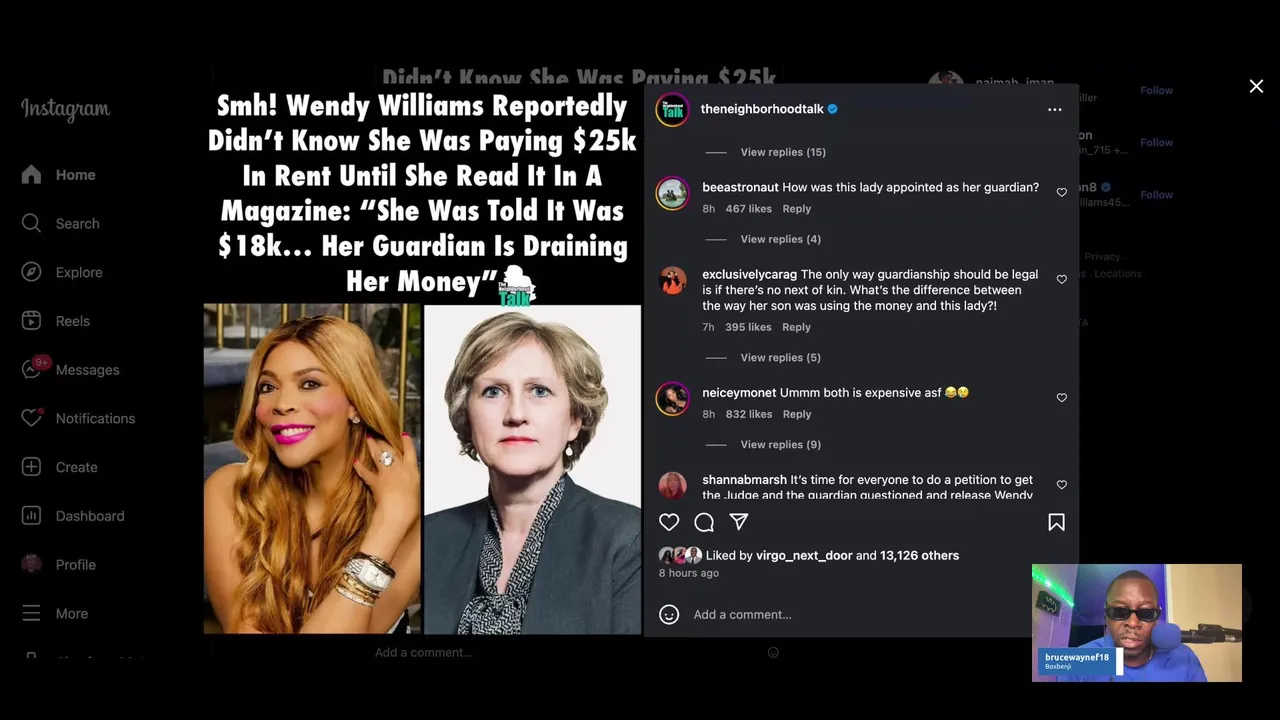Open the comment bubble icon under the post
The height and width of the screenshot is (720, 1280).
tap(704, 522)
